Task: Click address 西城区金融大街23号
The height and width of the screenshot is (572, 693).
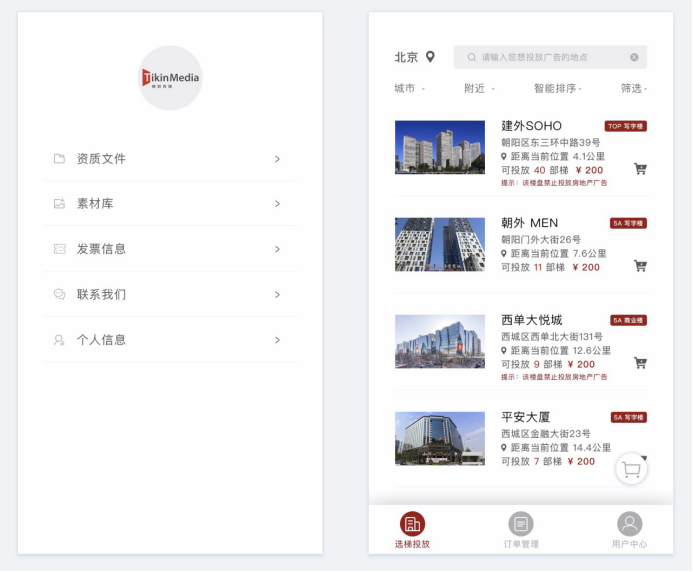Action: 546,434
